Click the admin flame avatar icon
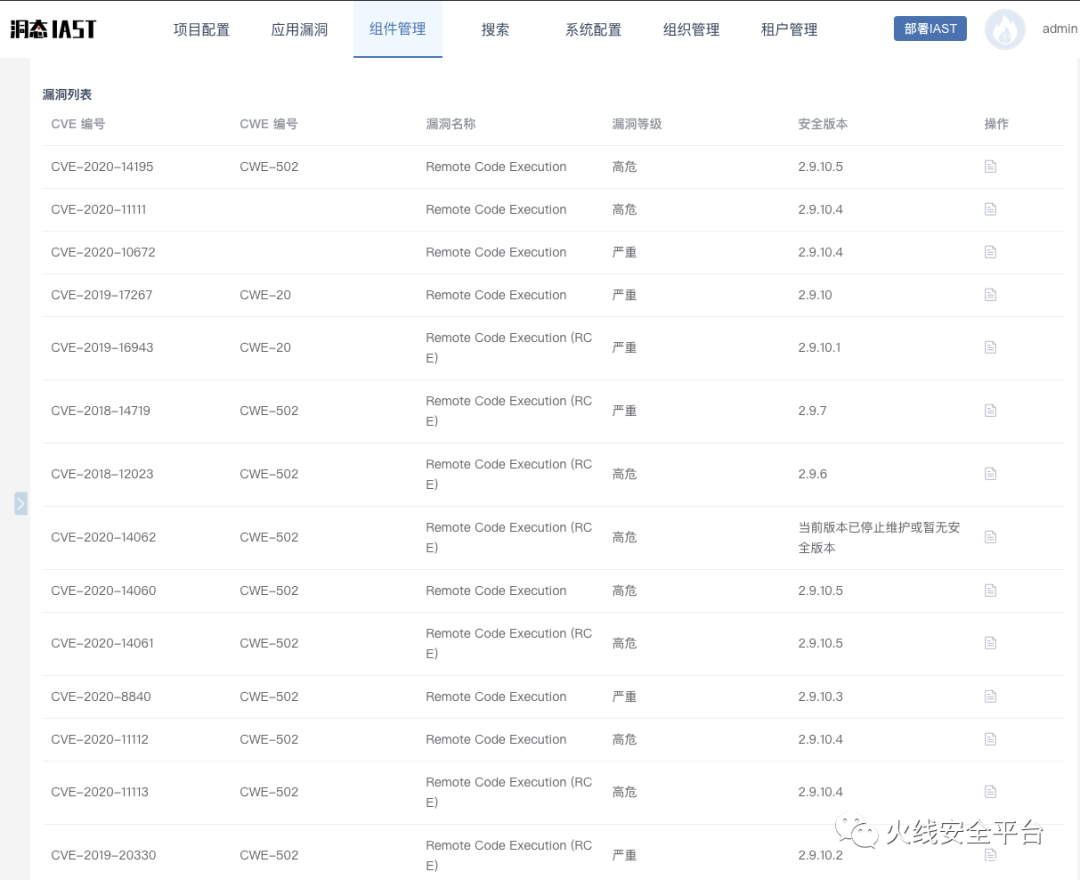The width and height of the screenshot is (1080, 880). [1004, 30]
